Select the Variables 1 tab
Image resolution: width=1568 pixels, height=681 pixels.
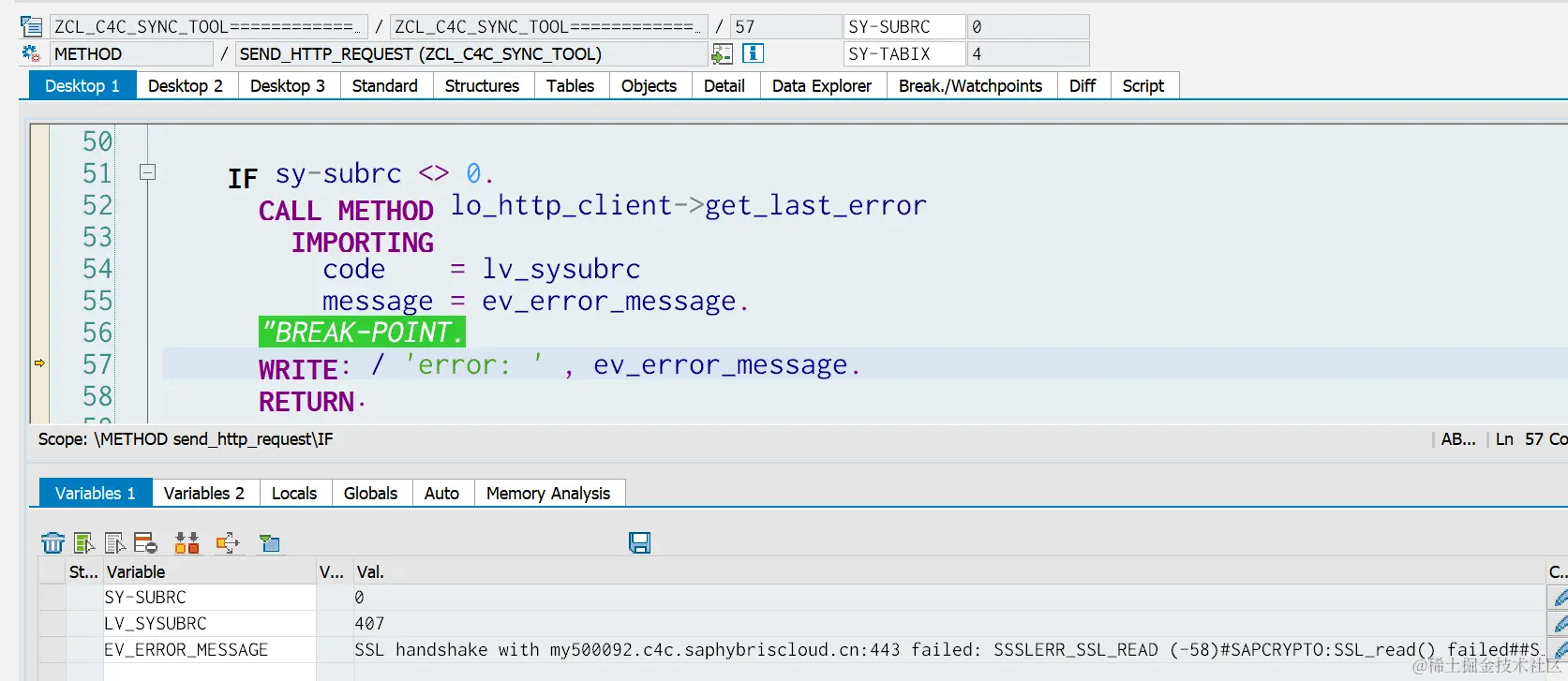pyautogui.click(x=96, y=493)
